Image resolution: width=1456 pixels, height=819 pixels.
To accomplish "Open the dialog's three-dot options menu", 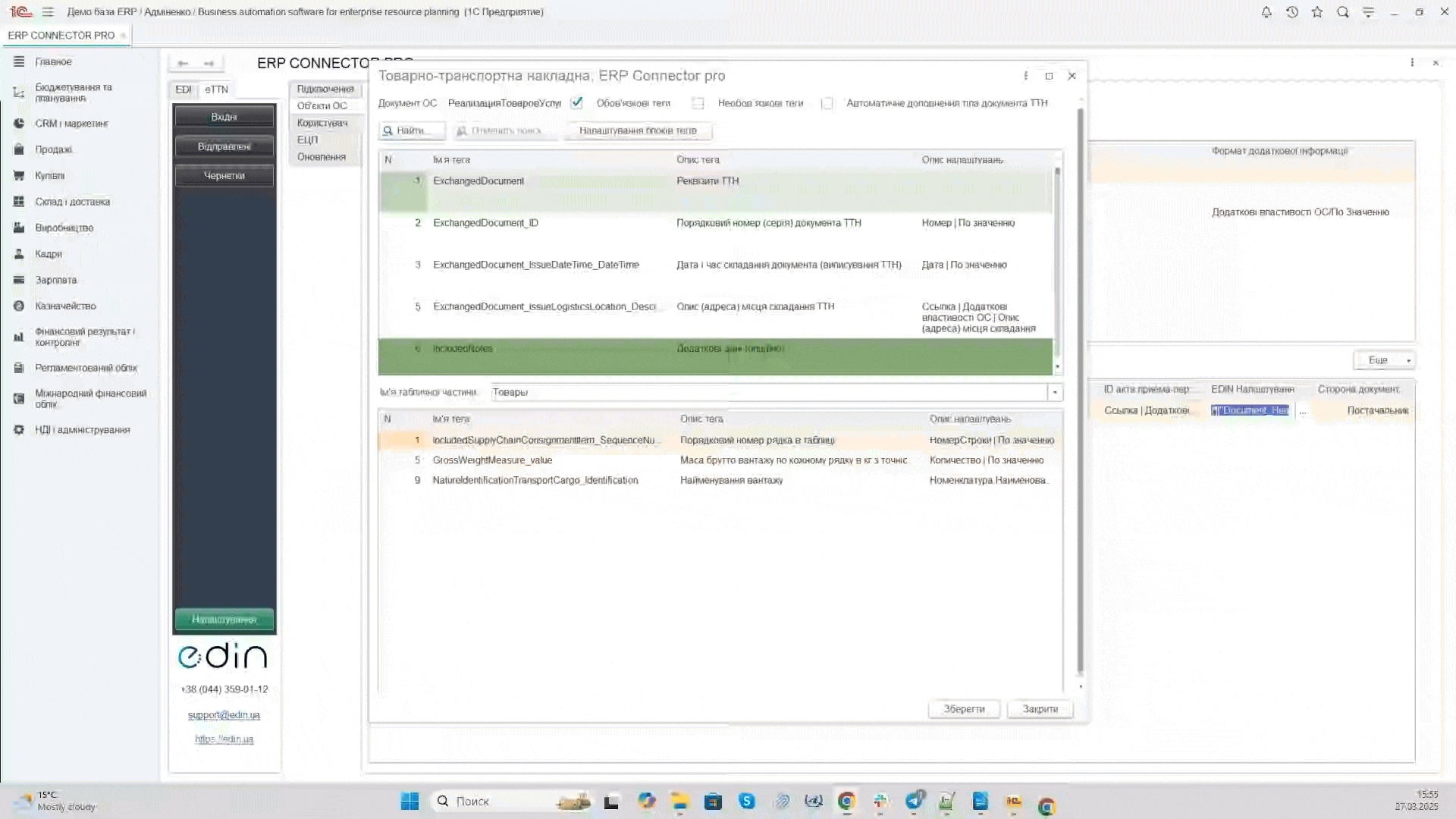I will pos(1025,76).
